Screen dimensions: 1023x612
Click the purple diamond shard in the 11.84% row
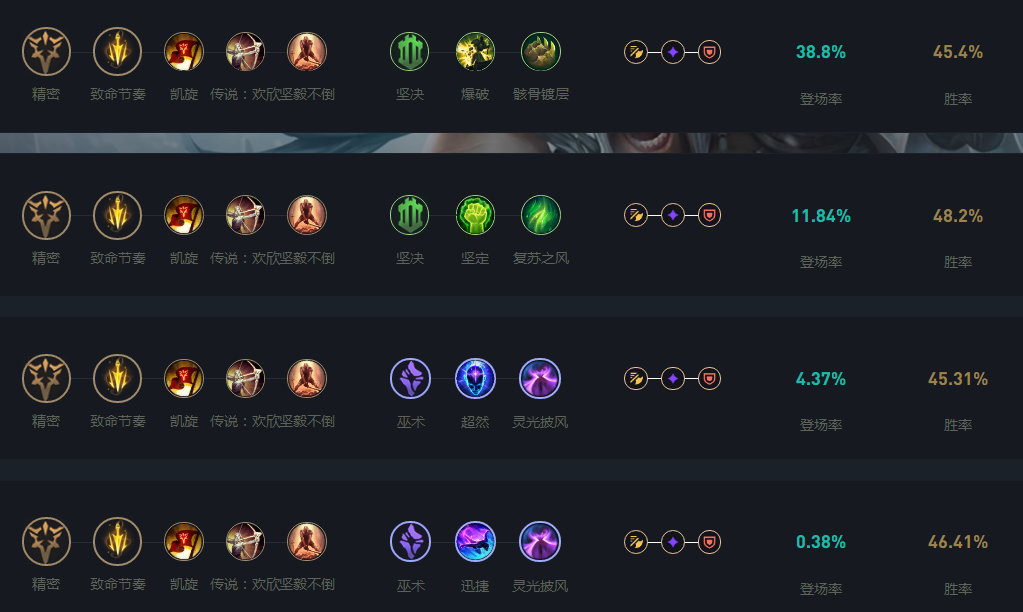673,215
